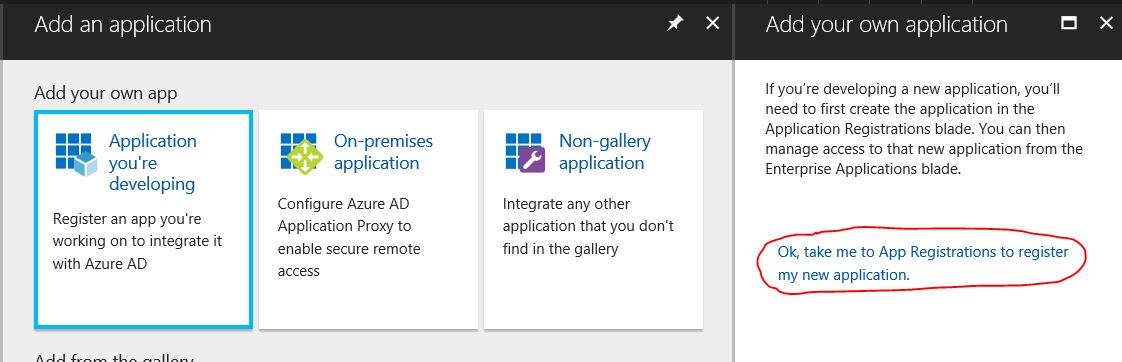Screen dimensions: 1122x362
Task: Click the Application you're developing grid-cube icon
Action: [76, 155]
